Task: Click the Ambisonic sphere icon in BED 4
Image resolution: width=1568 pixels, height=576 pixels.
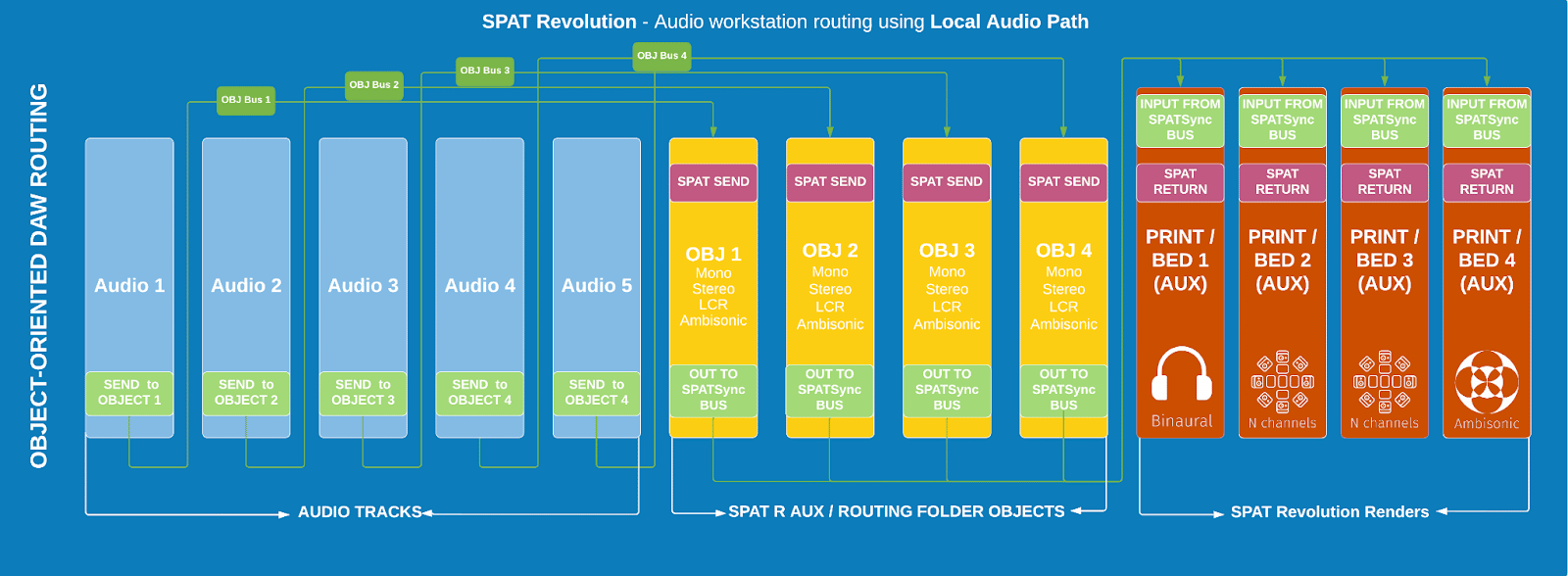Action: [1487, 382]
